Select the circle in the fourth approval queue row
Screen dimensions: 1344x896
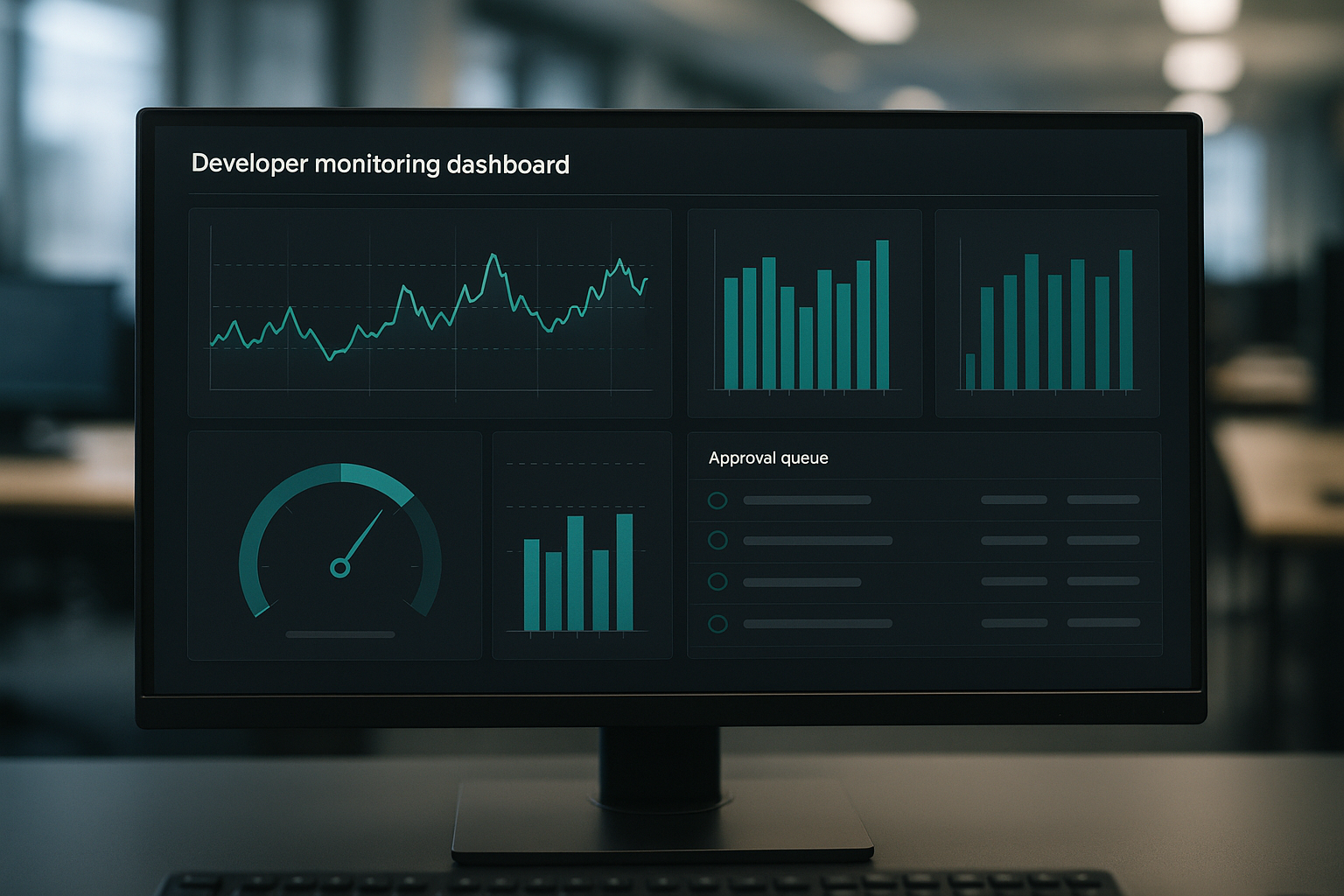click(717, 624)
